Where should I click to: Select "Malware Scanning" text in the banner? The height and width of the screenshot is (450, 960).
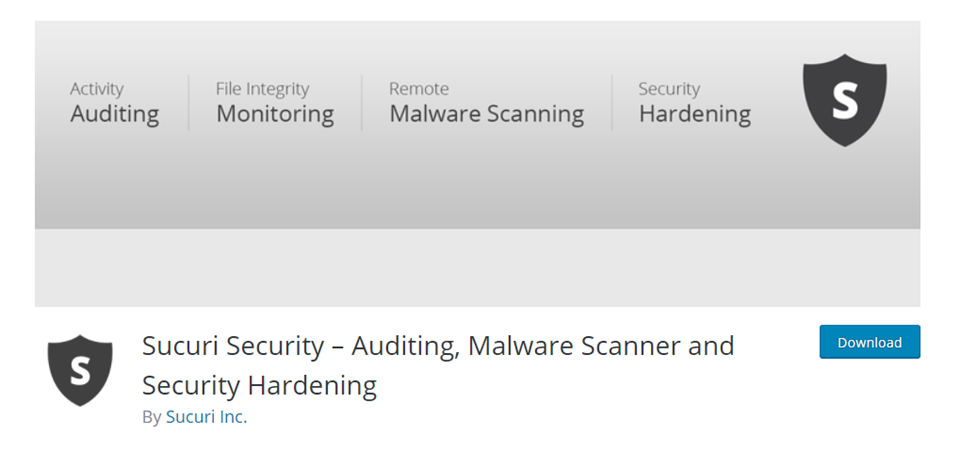pyautogui.click(x=486, y=114)
